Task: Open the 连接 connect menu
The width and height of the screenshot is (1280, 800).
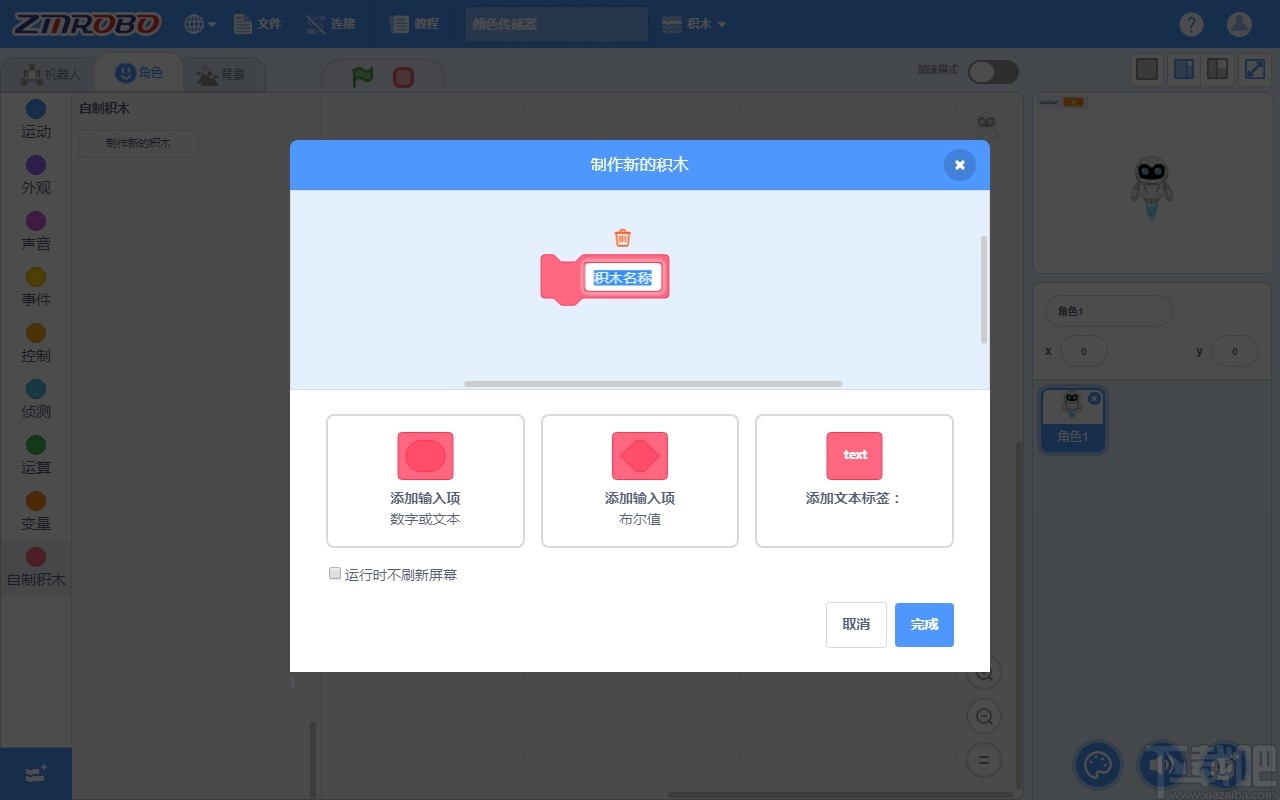Action: pyautogui.click(x=330, y=24)
